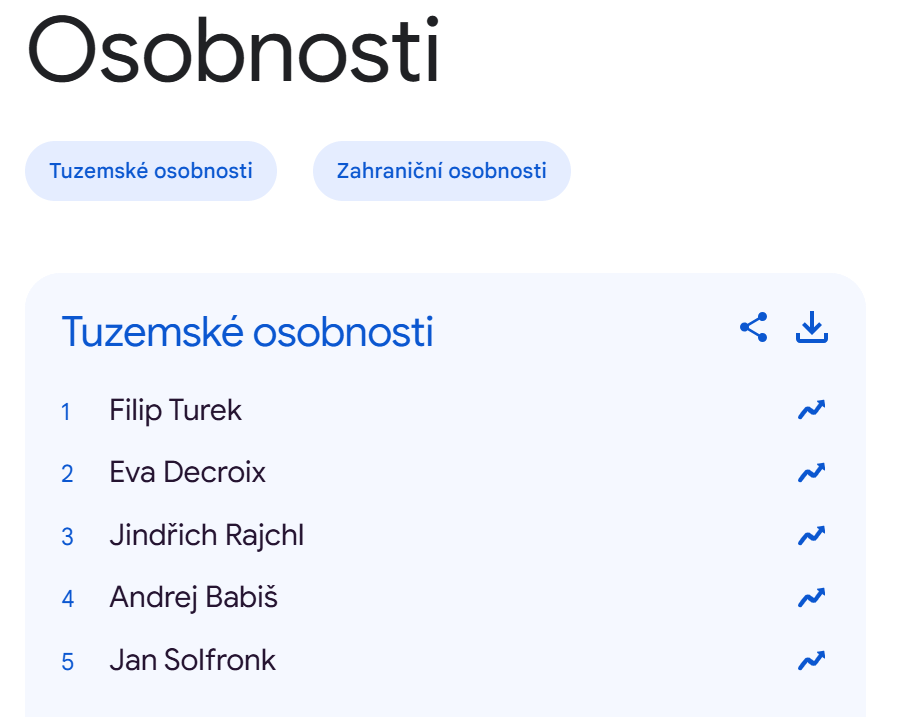Click trending arrow icon next to Jan Solfronk
The image size is (909, 717).
(811, 660)
